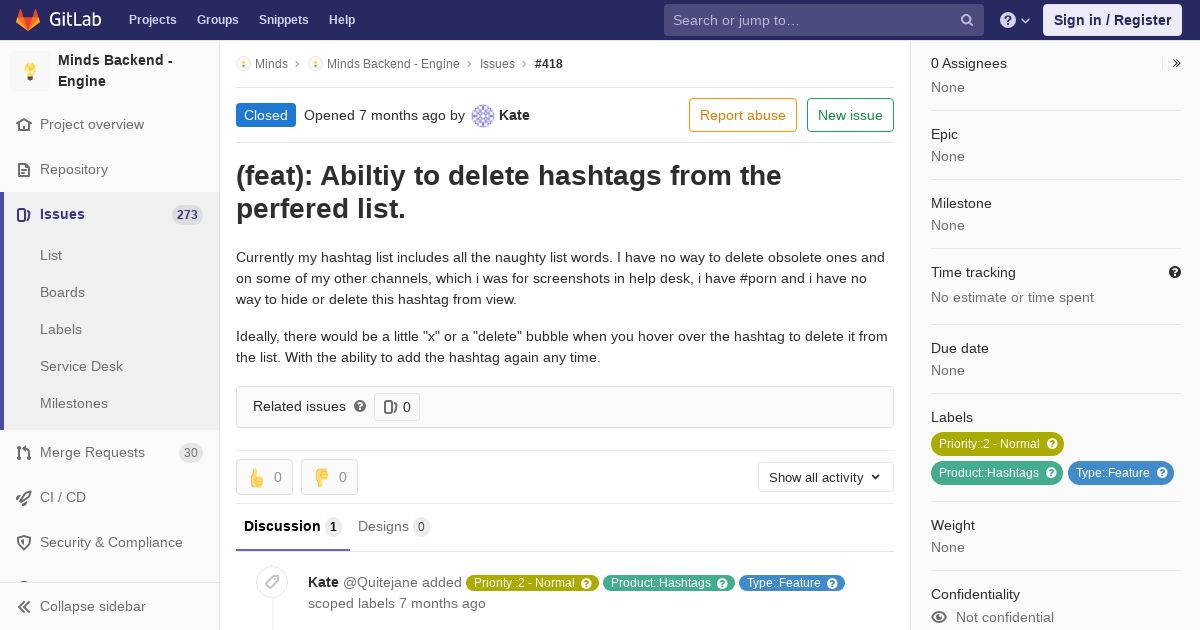Click Collapse sidebar text
The height and width of the screenshot is (630, 1200).
(x=93, y=607)
